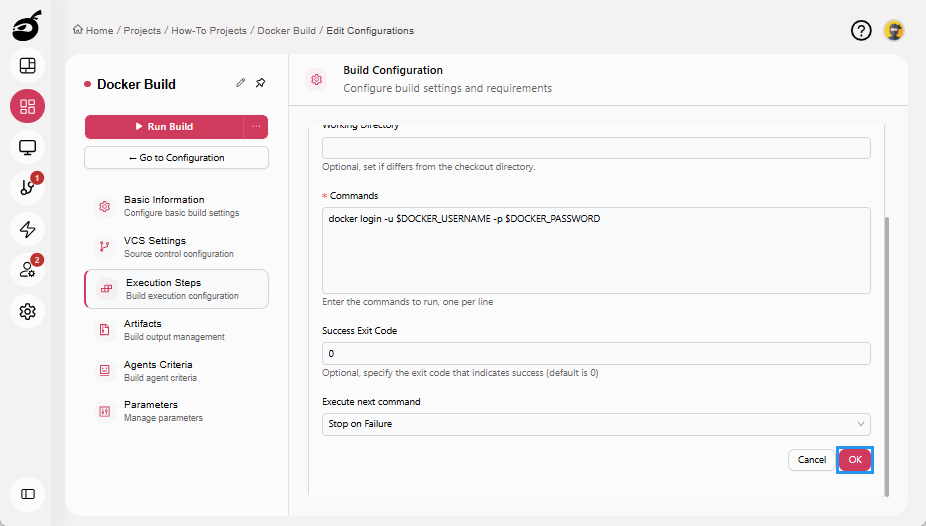926x526 pixels.
Task: Pin the Docker Build configuration
Action: (x=260, y=83)
